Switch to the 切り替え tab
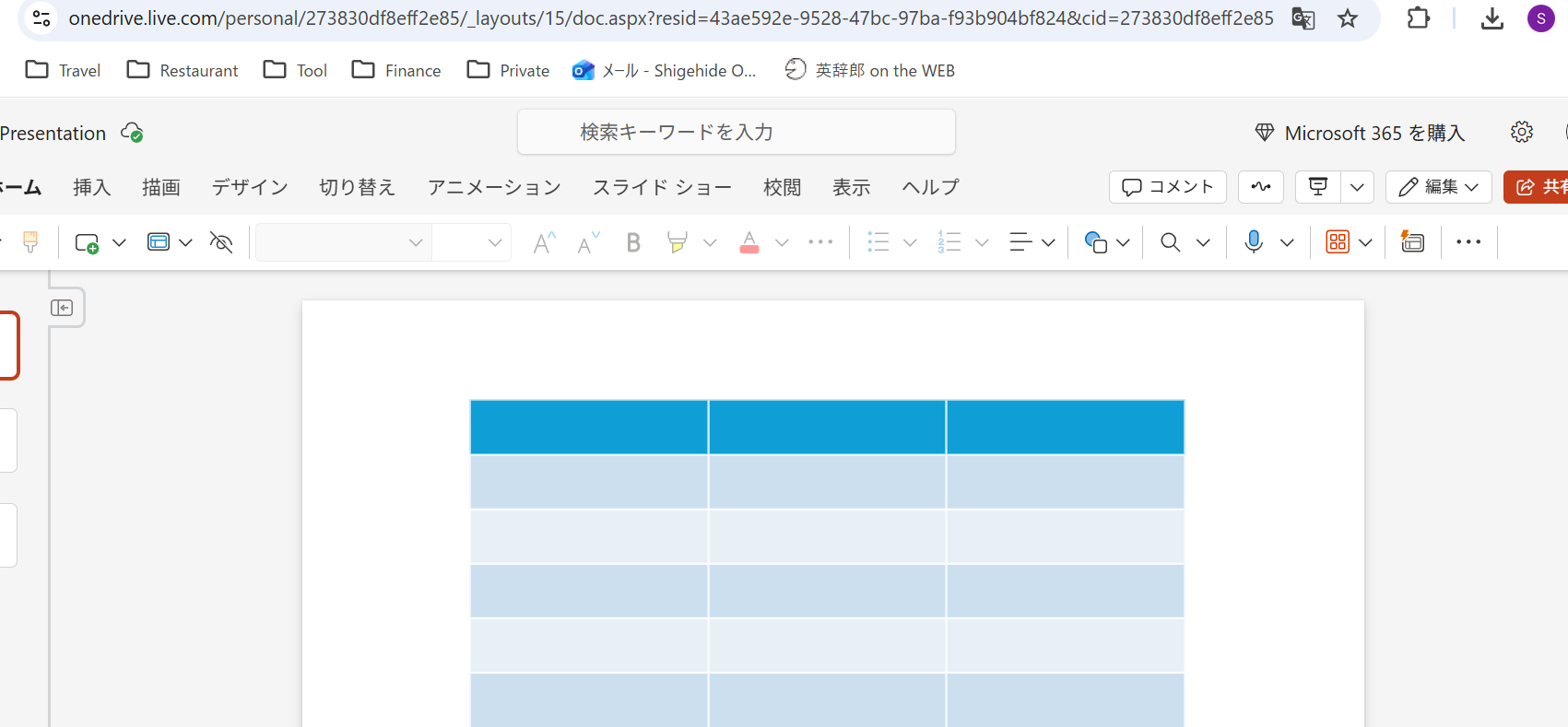 [357, 187]
